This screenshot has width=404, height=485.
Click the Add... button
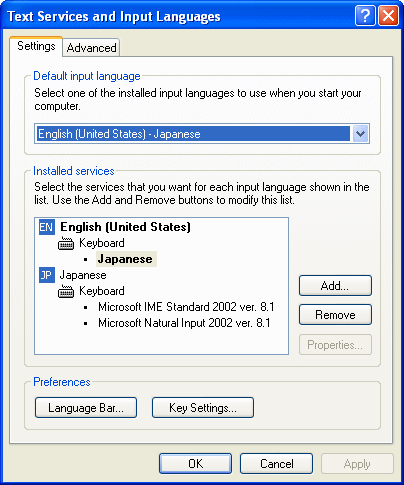point(335,286)
